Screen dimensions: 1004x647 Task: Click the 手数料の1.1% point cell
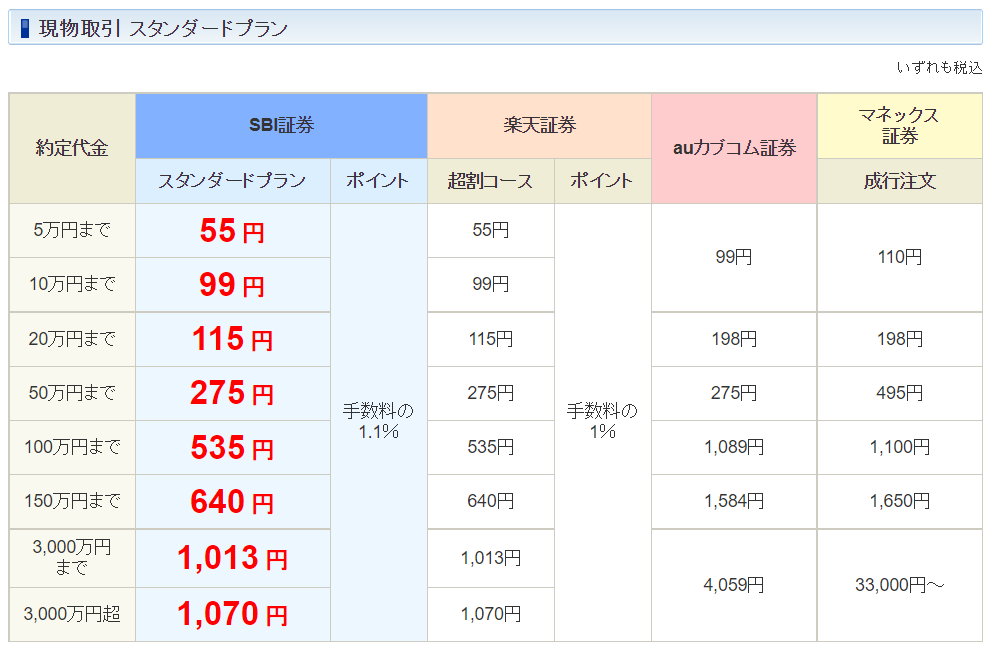coord(378,422)
